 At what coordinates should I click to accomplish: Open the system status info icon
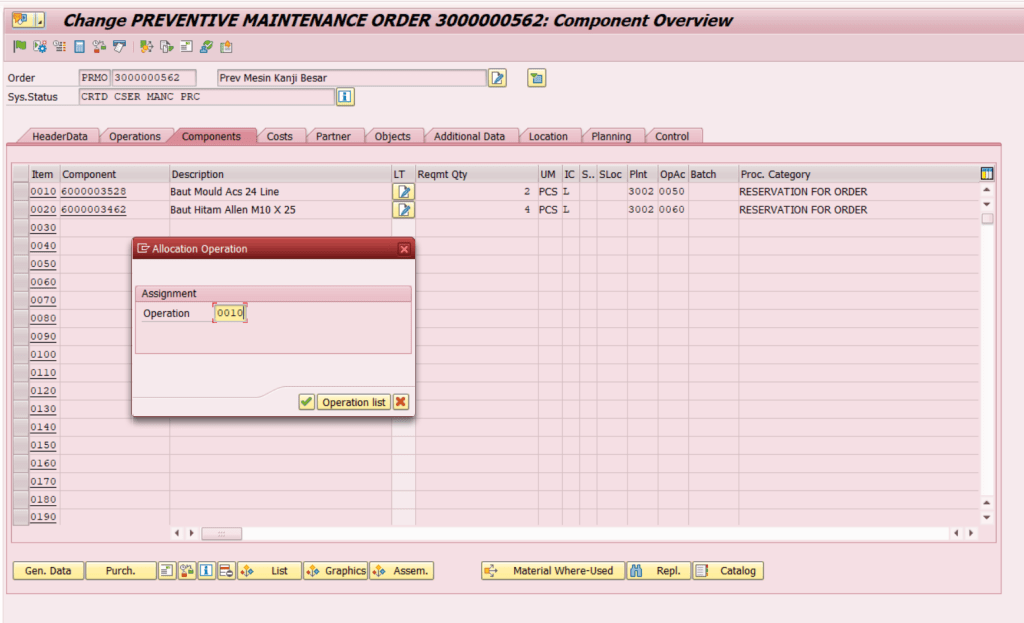345,97
